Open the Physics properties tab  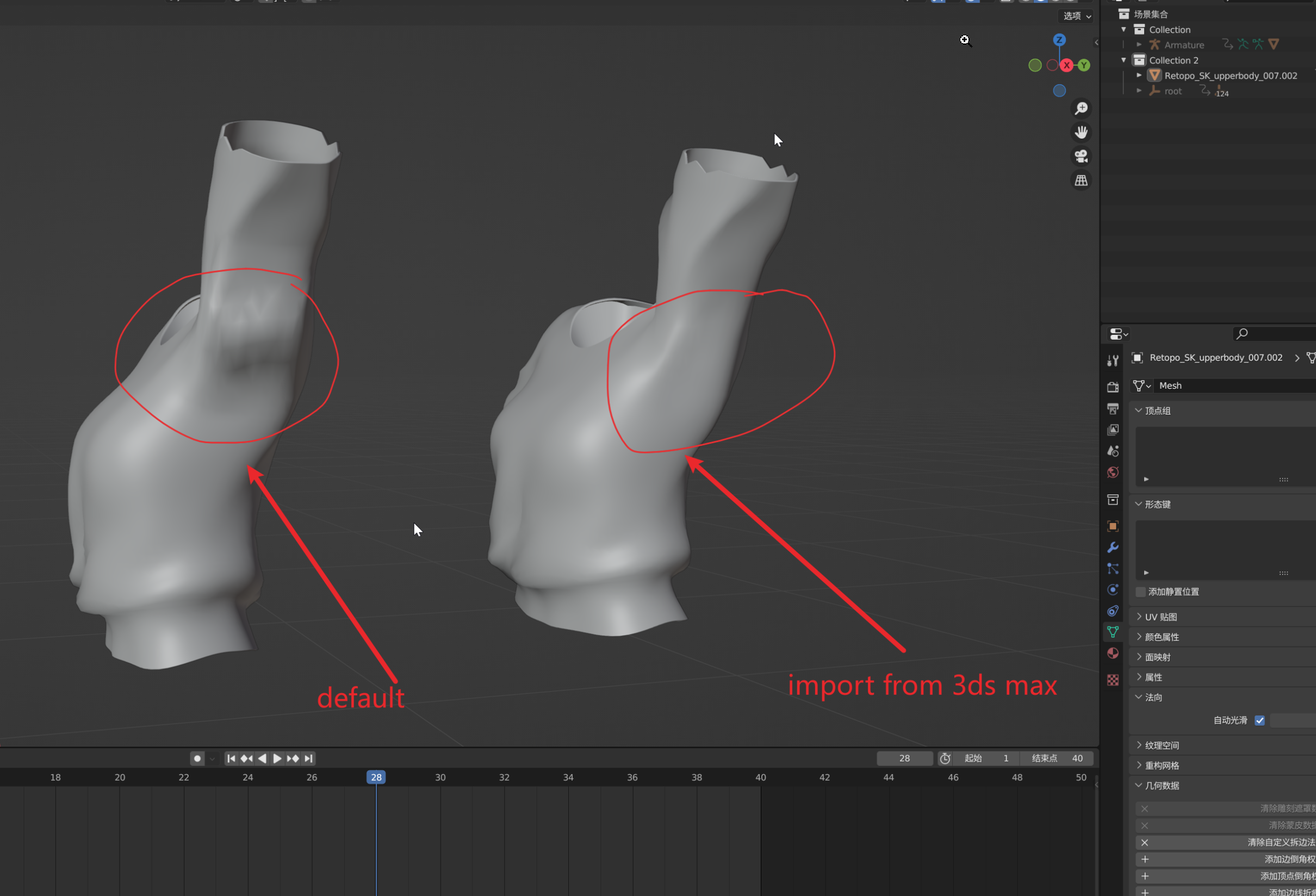coord(1113,590)
